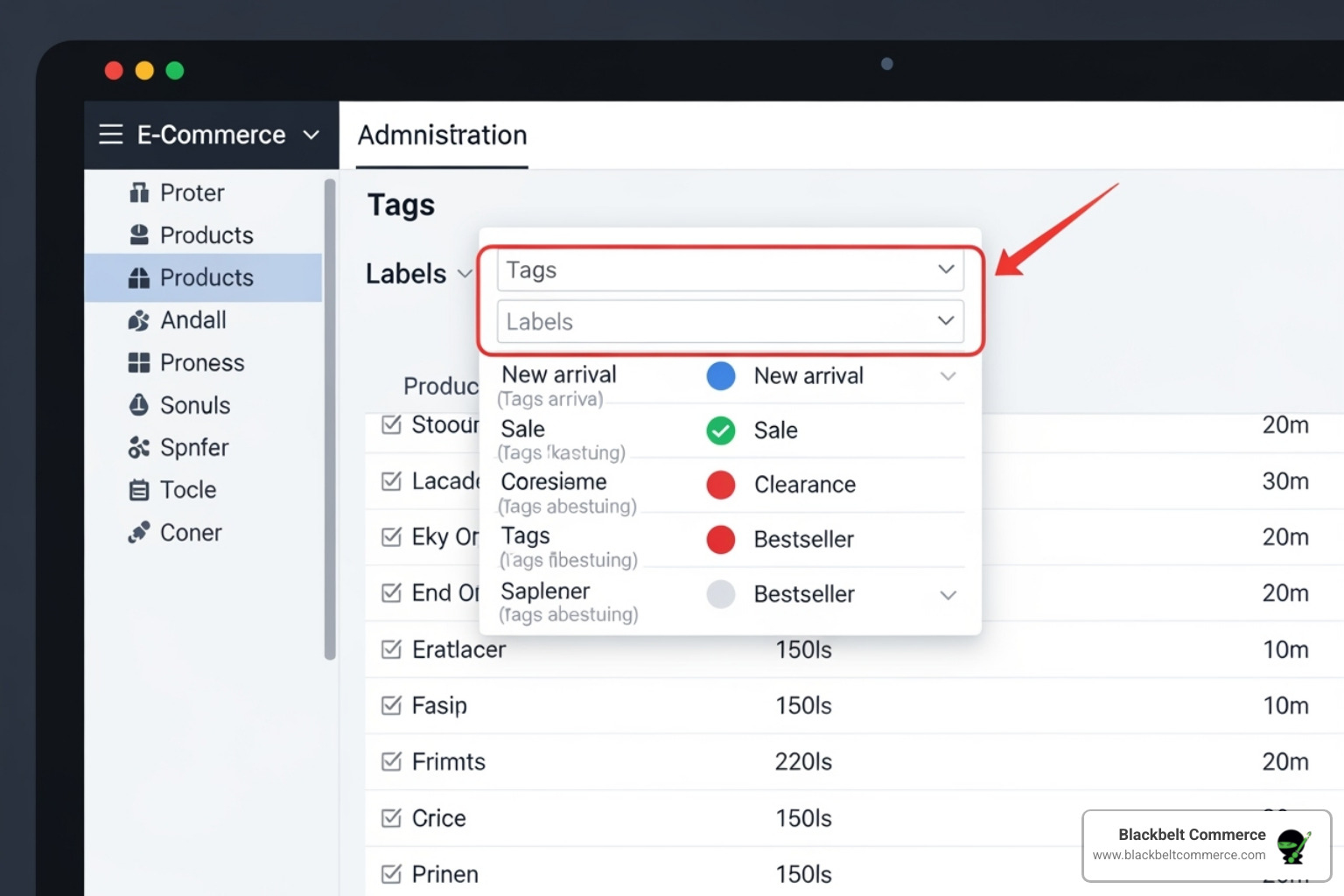The width and height of the screenshot is (1344, 896).
Task: Open the E-Commerce hamburger menu
Action: [111, 134]
